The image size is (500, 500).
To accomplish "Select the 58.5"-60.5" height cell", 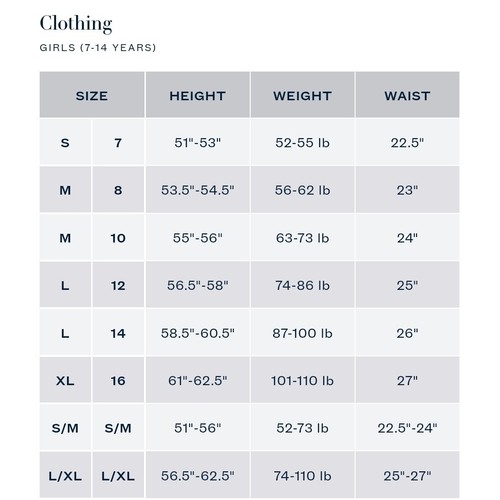I will pyautogui.click(x=198, y=332).
